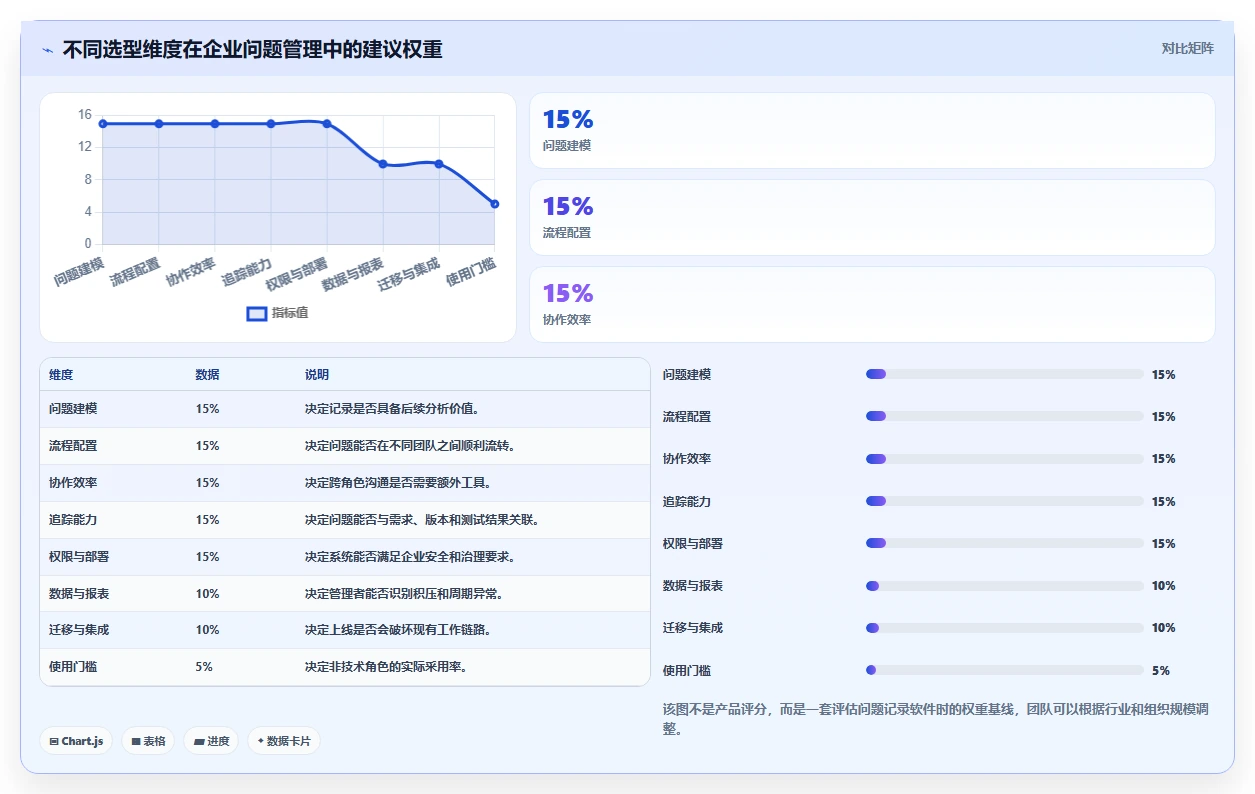Click the 问题建模 progress bar

1004,374
